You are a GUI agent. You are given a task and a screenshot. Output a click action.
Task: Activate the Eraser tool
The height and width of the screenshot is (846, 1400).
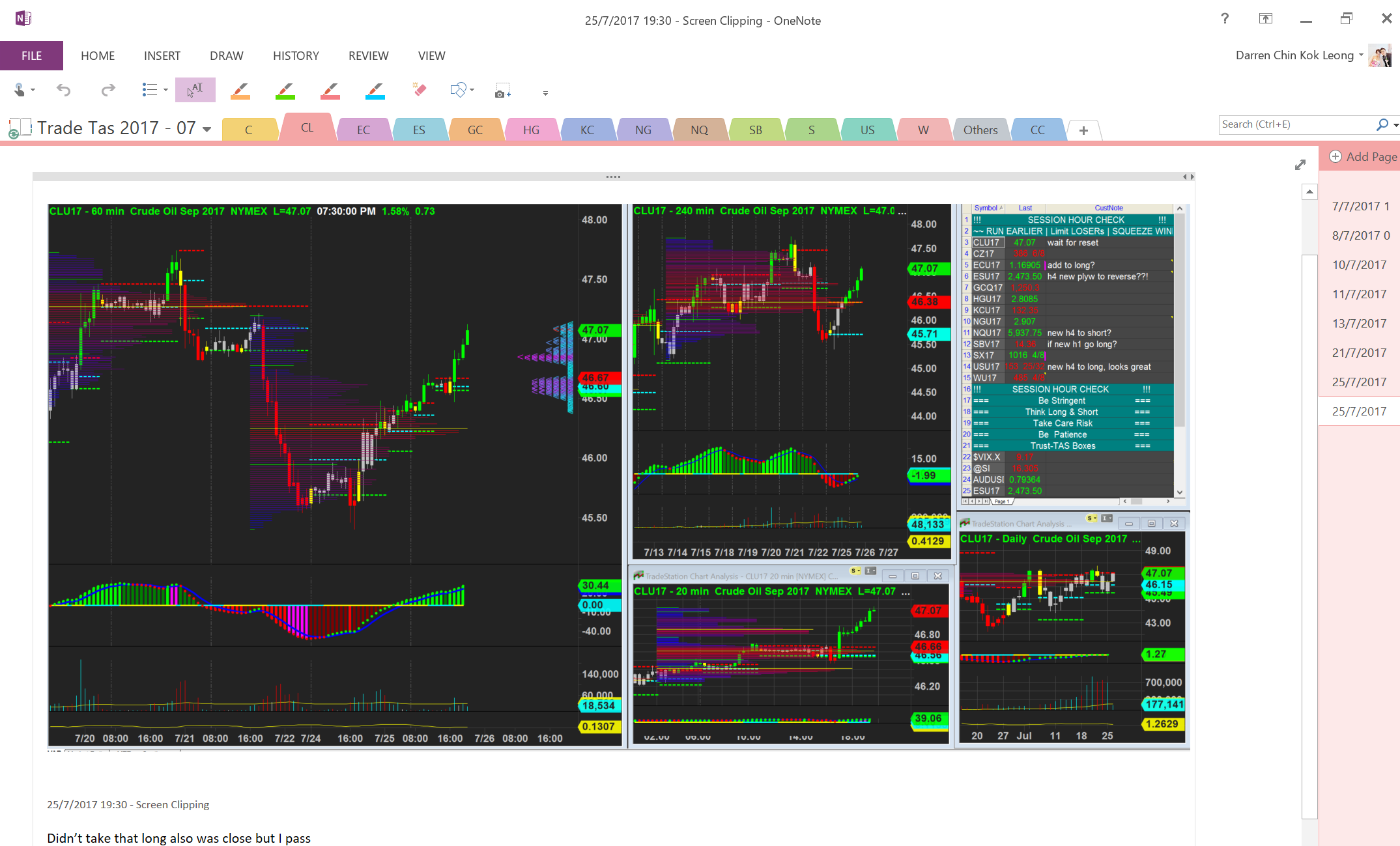click(420, 89)
